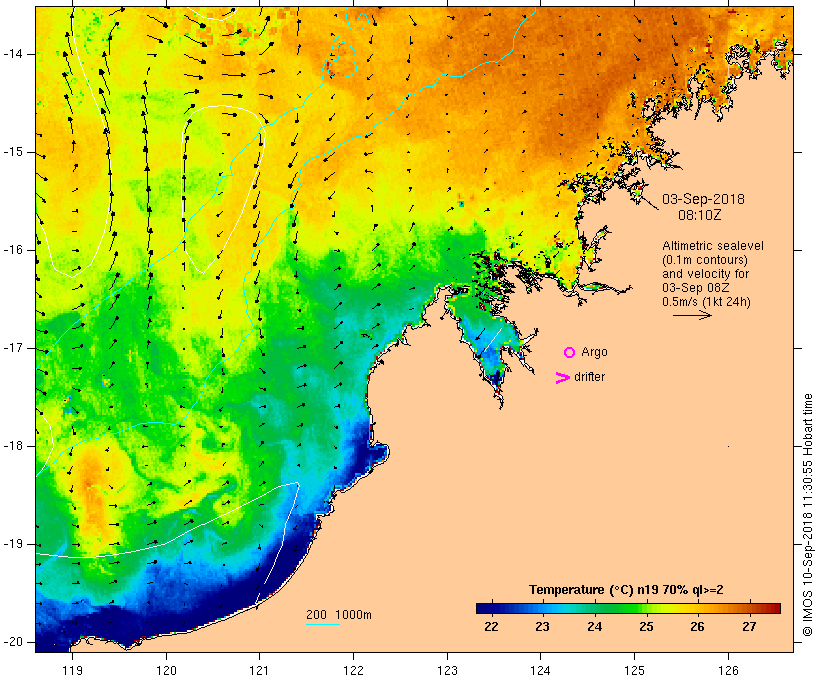Click the latitude label -14
This screenshot has height=680, width=820.
(x=12, y=54)
